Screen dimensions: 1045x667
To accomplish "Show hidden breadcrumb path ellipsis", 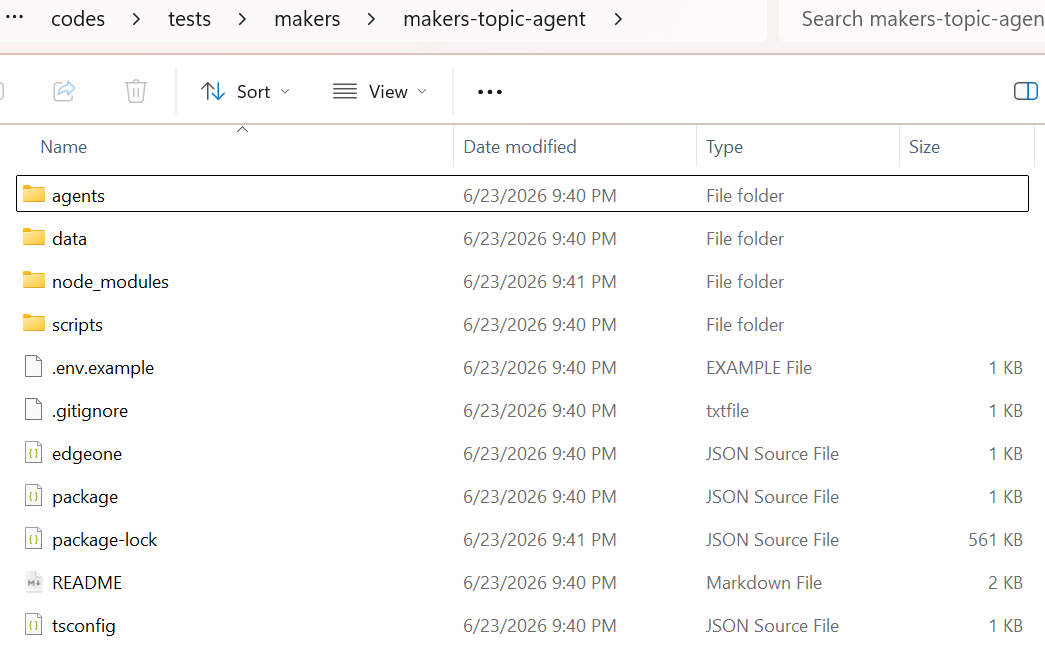I will click(15, 18).
